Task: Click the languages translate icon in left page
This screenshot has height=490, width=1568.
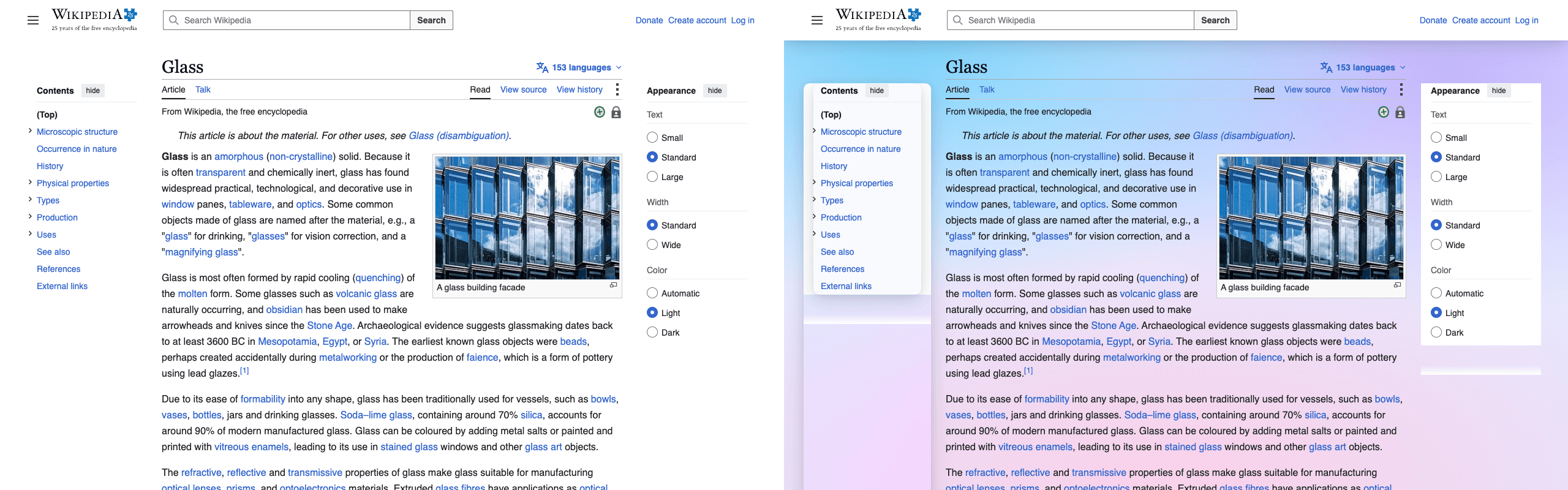Action: point(542,67)
